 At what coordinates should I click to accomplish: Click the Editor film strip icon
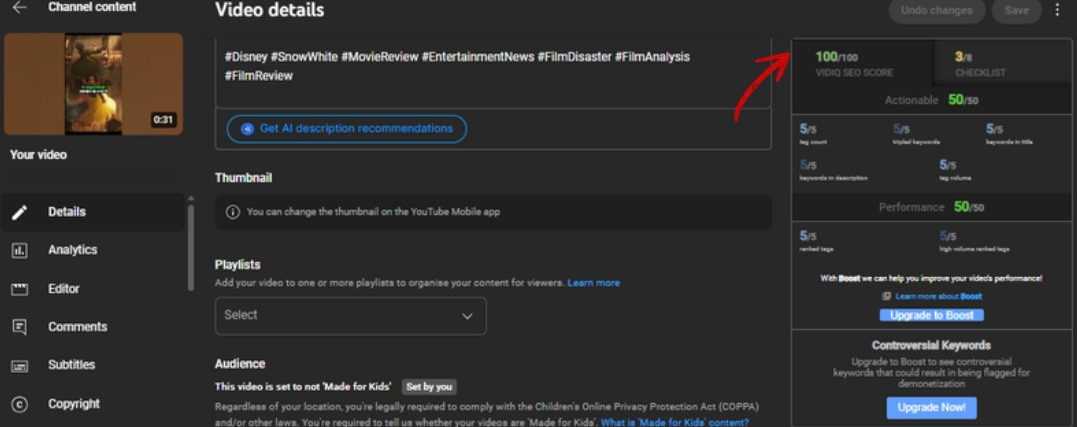pyautogui.click(x=19, y=289)
